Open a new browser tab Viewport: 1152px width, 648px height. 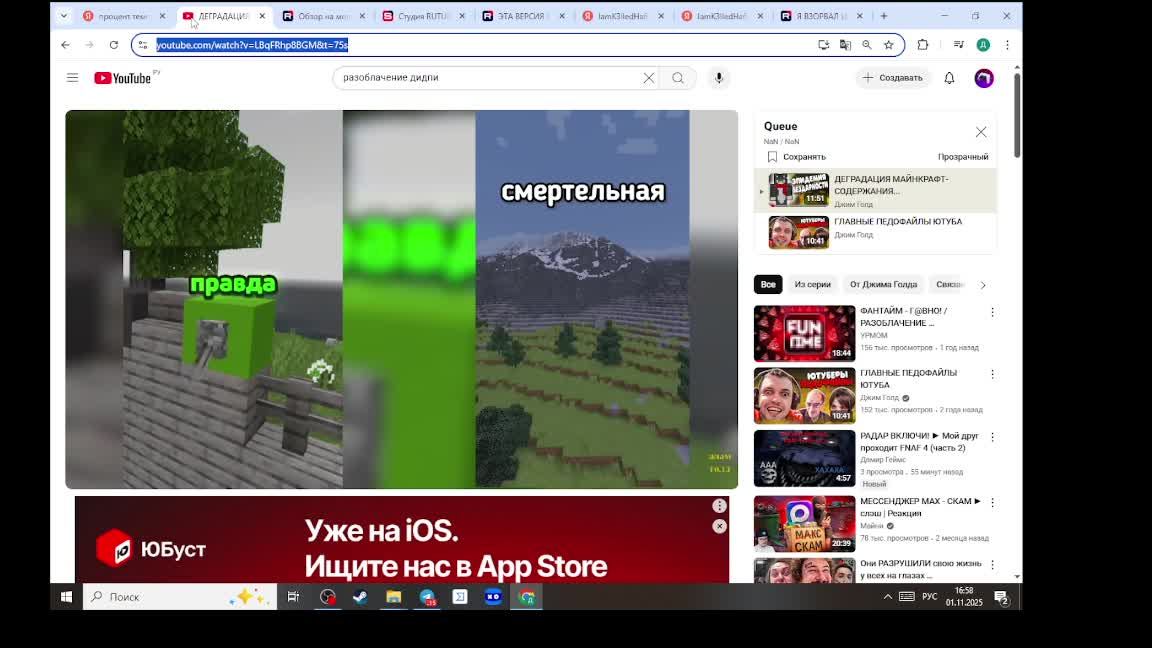pyautogui.click(x=884, y=15)
